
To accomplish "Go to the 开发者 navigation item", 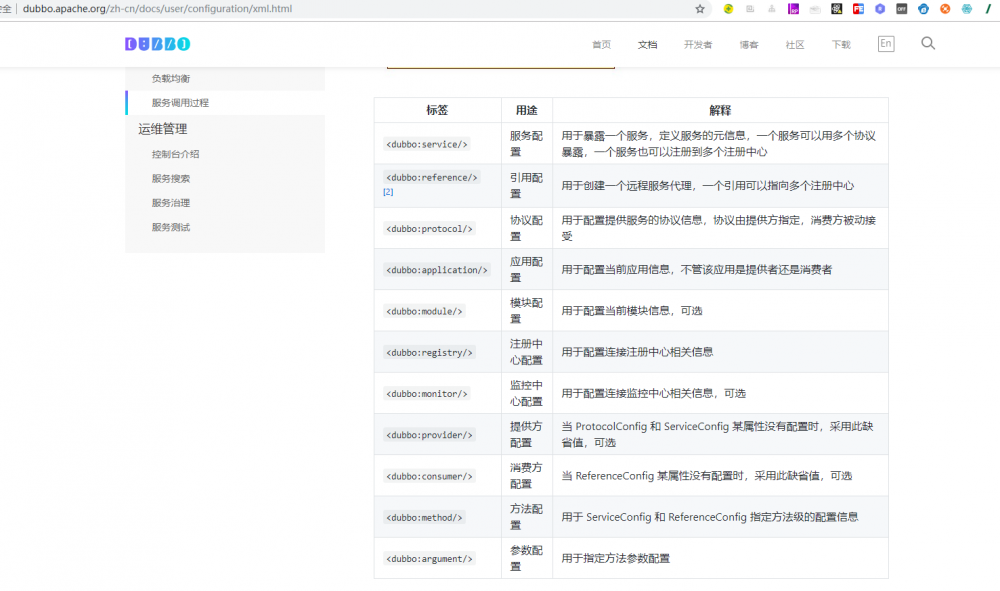I will [x=698, y=45].
